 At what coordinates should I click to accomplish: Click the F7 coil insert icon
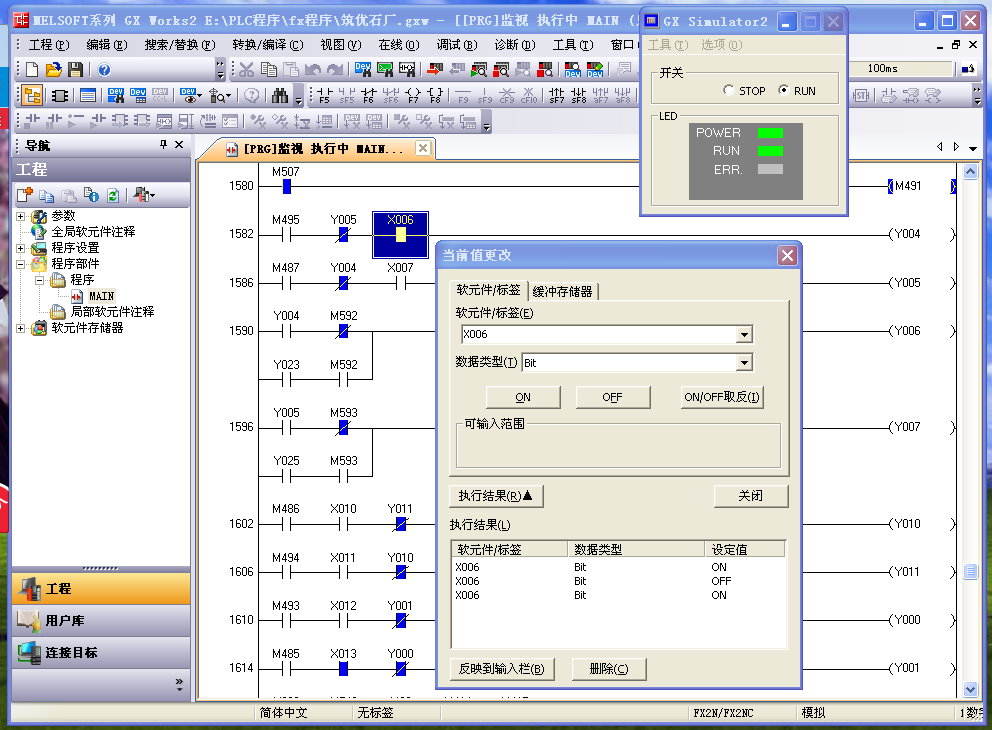pyautogui.click(x=413, y=96)
